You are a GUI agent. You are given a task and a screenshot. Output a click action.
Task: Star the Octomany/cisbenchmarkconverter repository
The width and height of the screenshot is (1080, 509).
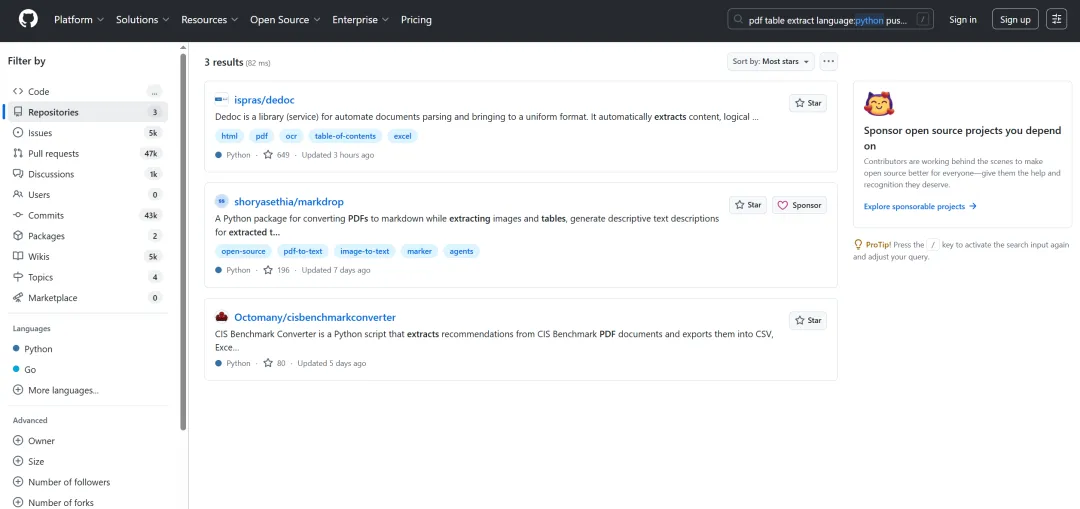click(x=807, y=320)
